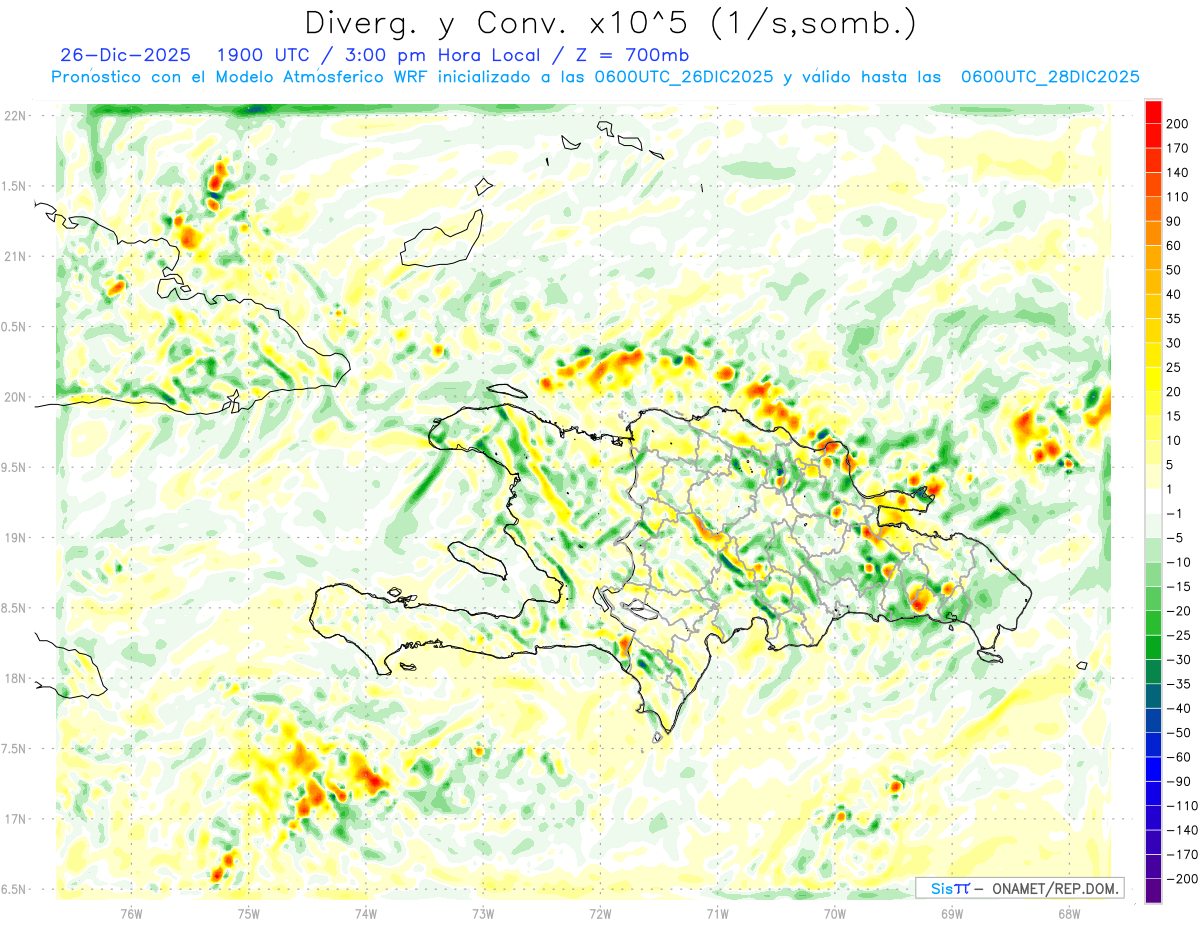Click the '20N' latitude axis label

(x=16, y=397)
